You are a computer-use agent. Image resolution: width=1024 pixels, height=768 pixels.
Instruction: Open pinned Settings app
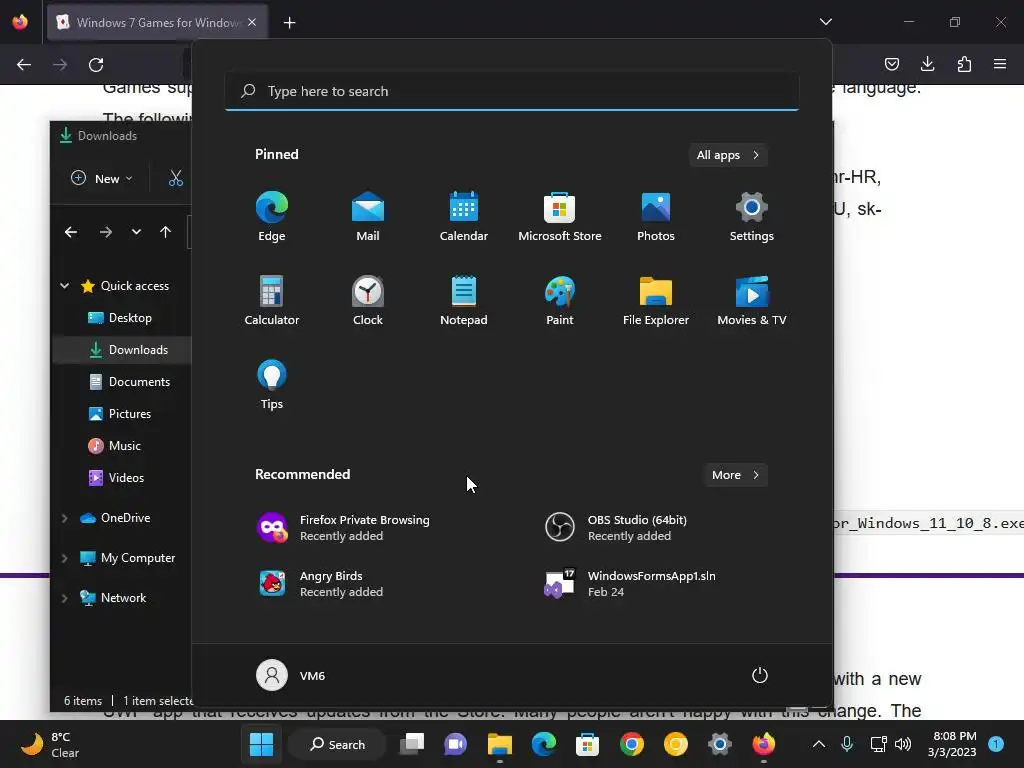(752, 217)
